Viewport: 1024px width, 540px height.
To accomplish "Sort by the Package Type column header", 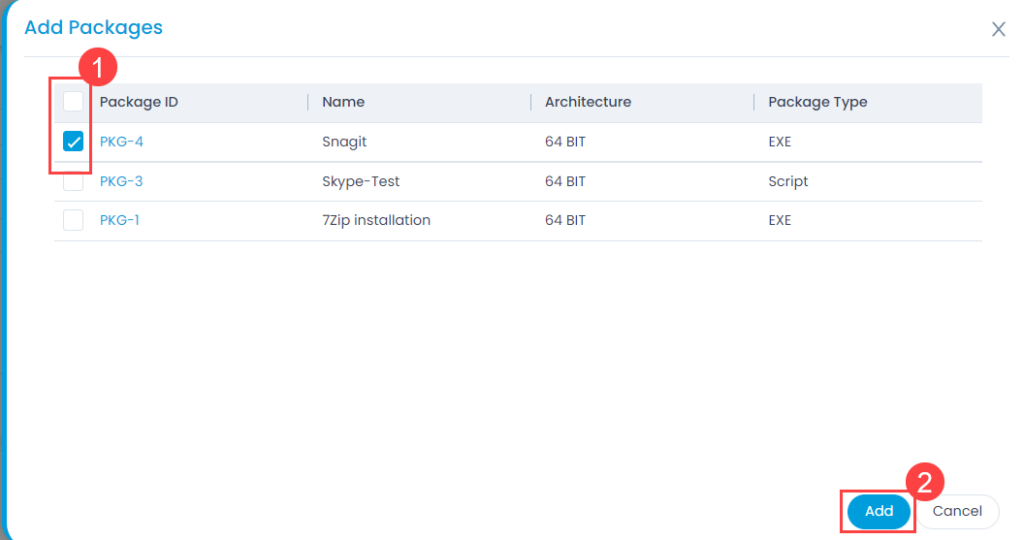I will [x=818, y=102].
